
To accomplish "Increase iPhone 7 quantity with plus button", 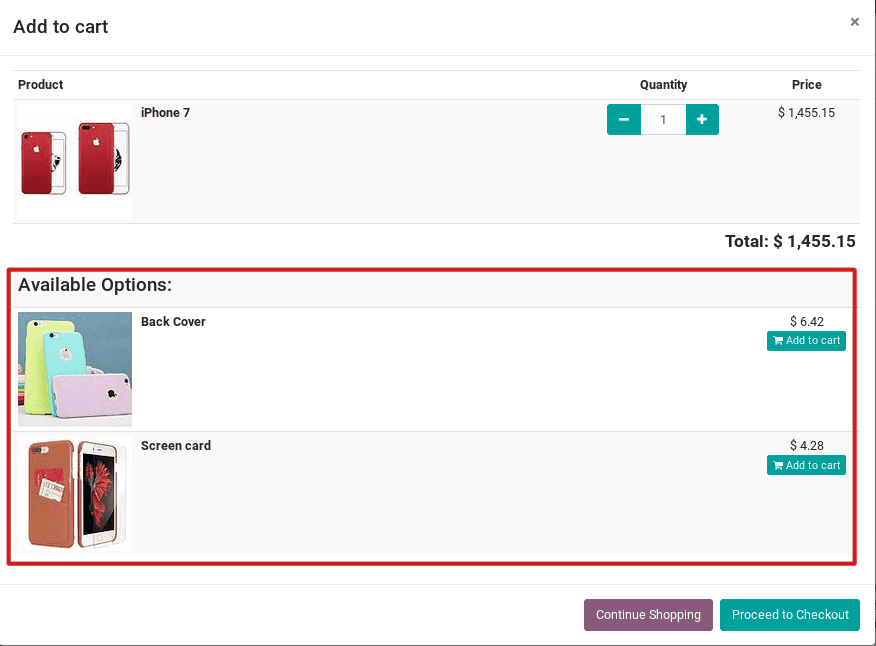I will pyautogui.click(x=702, y=119).
